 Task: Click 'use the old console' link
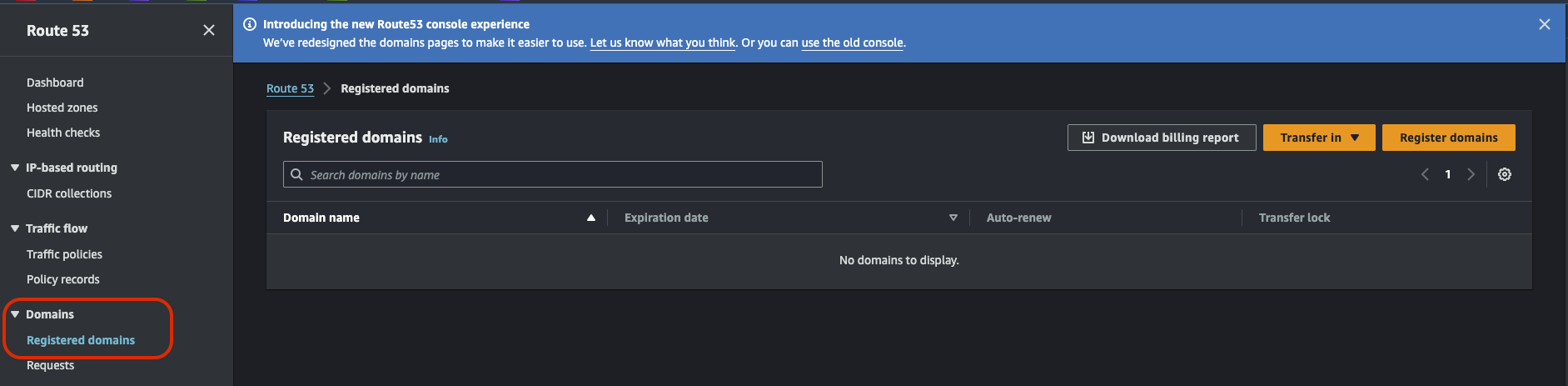(x=852, y=43)
